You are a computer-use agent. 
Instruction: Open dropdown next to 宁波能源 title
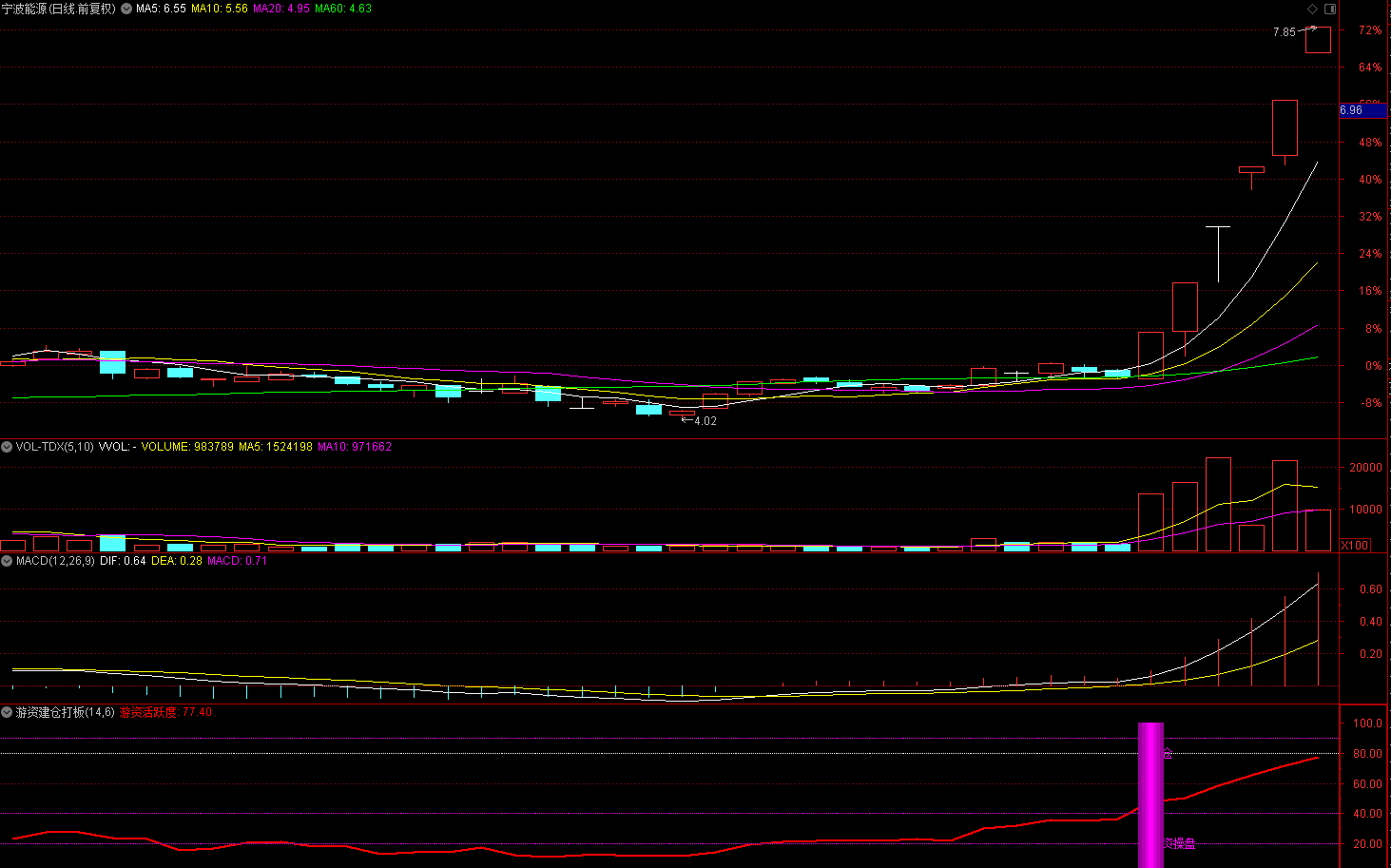126,9
